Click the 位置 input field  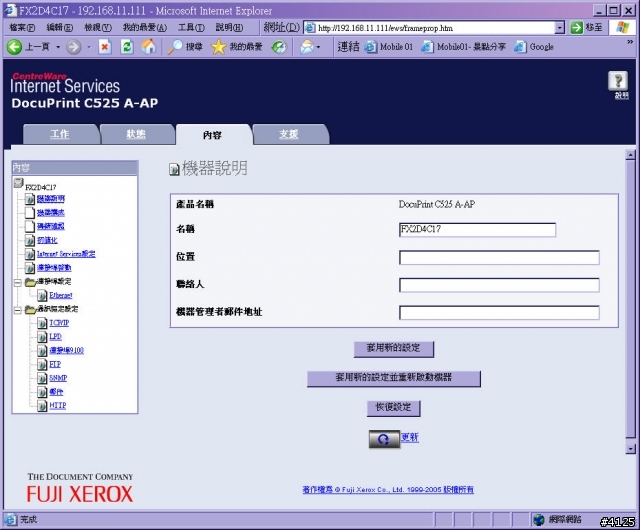click(x=499, y=258)
